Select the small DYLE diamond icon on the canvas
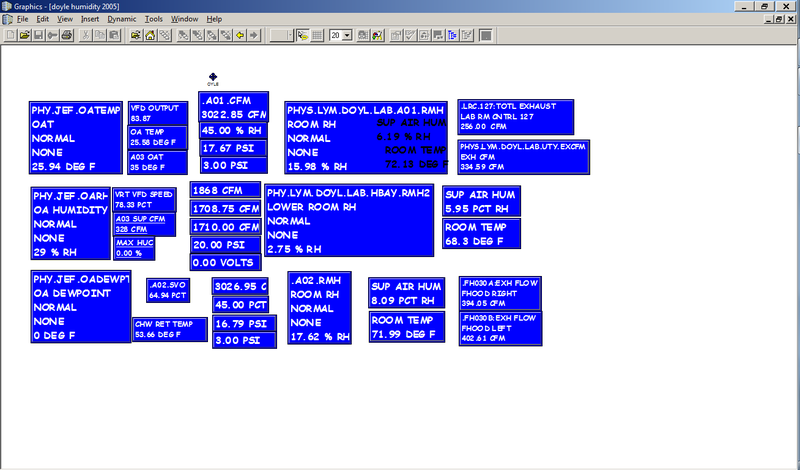The height and width of the screenshot is (470, 800). point(212,76)
